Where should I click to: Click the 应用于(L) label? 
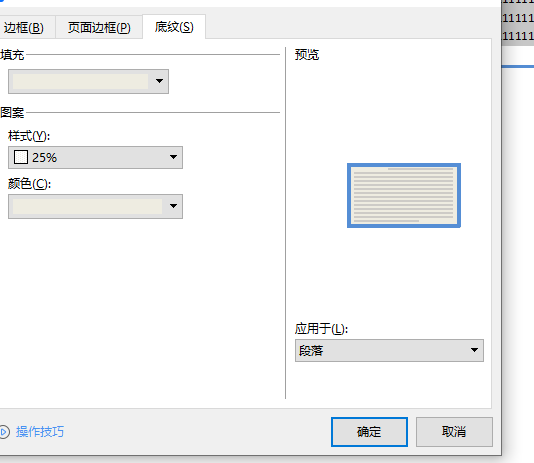click(321, 329)
